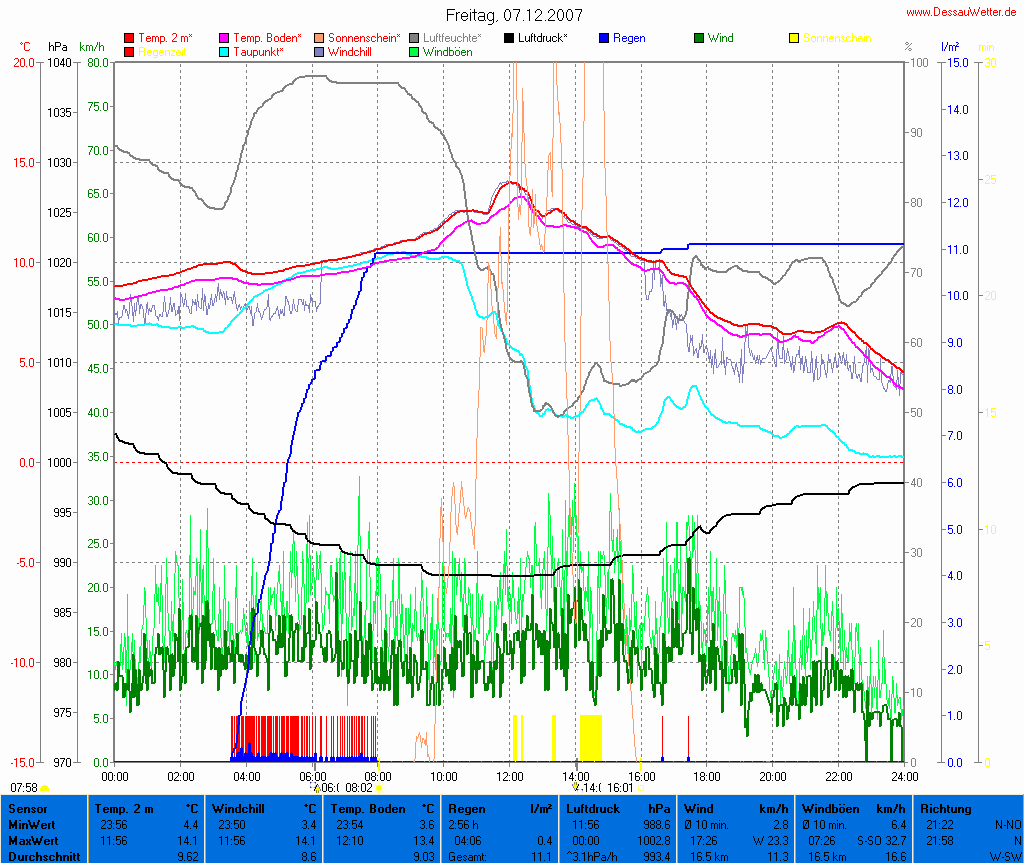The image size is (1024, 863).
Task: Click the 07:58 sunrise time marker
Action: [24, 788]
